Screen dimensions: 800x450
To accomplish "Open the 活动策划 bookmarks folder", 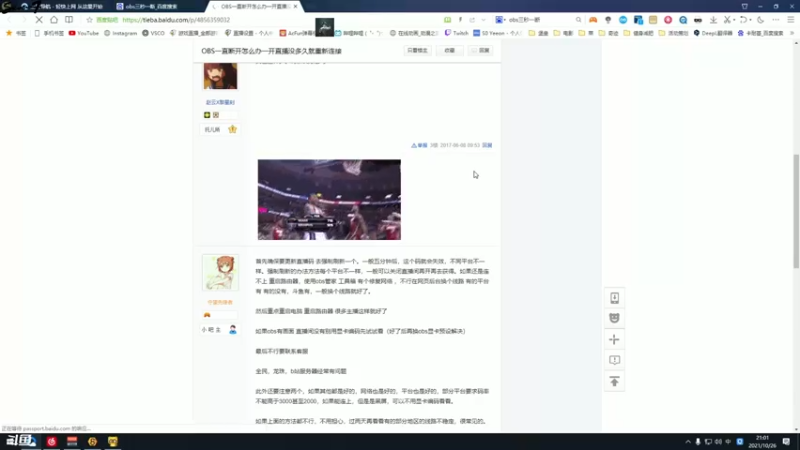I will pyautogui.click(x=674, y=33).
